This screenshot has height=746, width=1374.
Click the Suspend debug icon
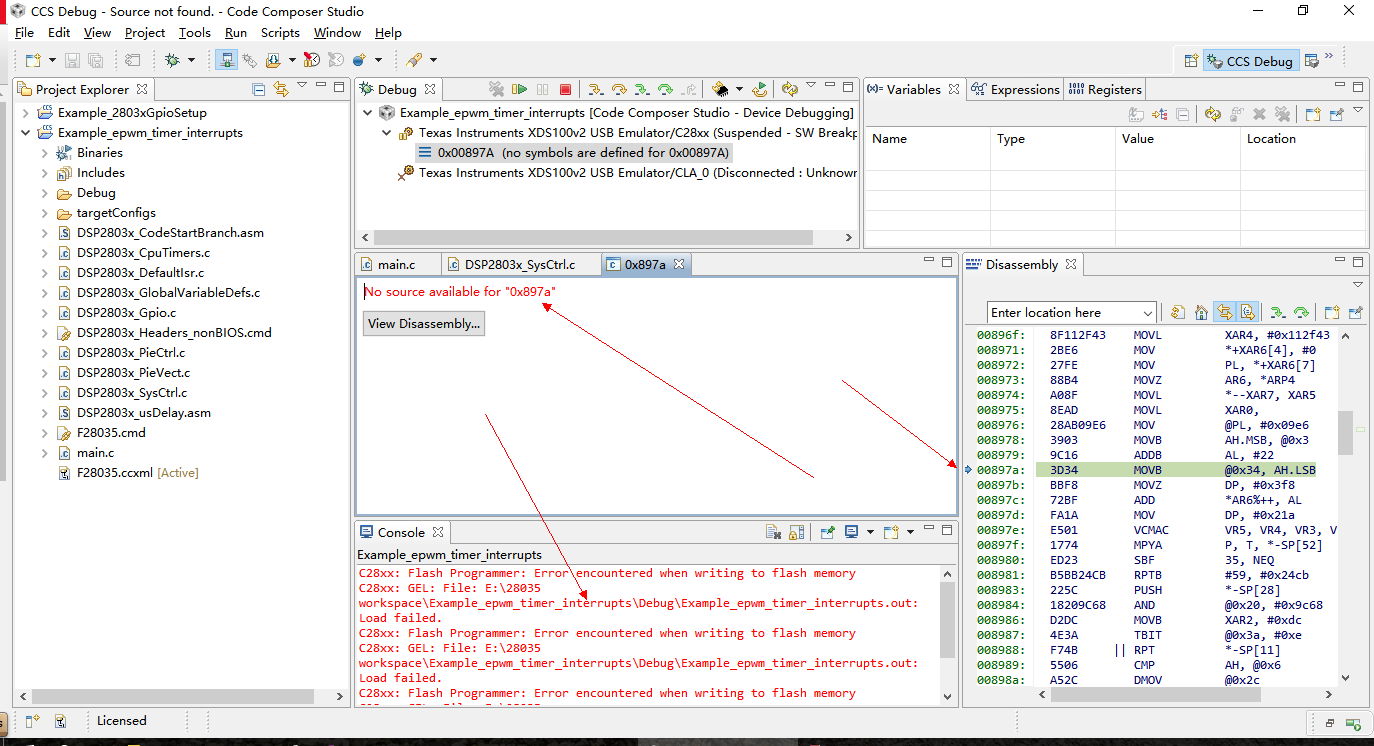coord(542,89)
